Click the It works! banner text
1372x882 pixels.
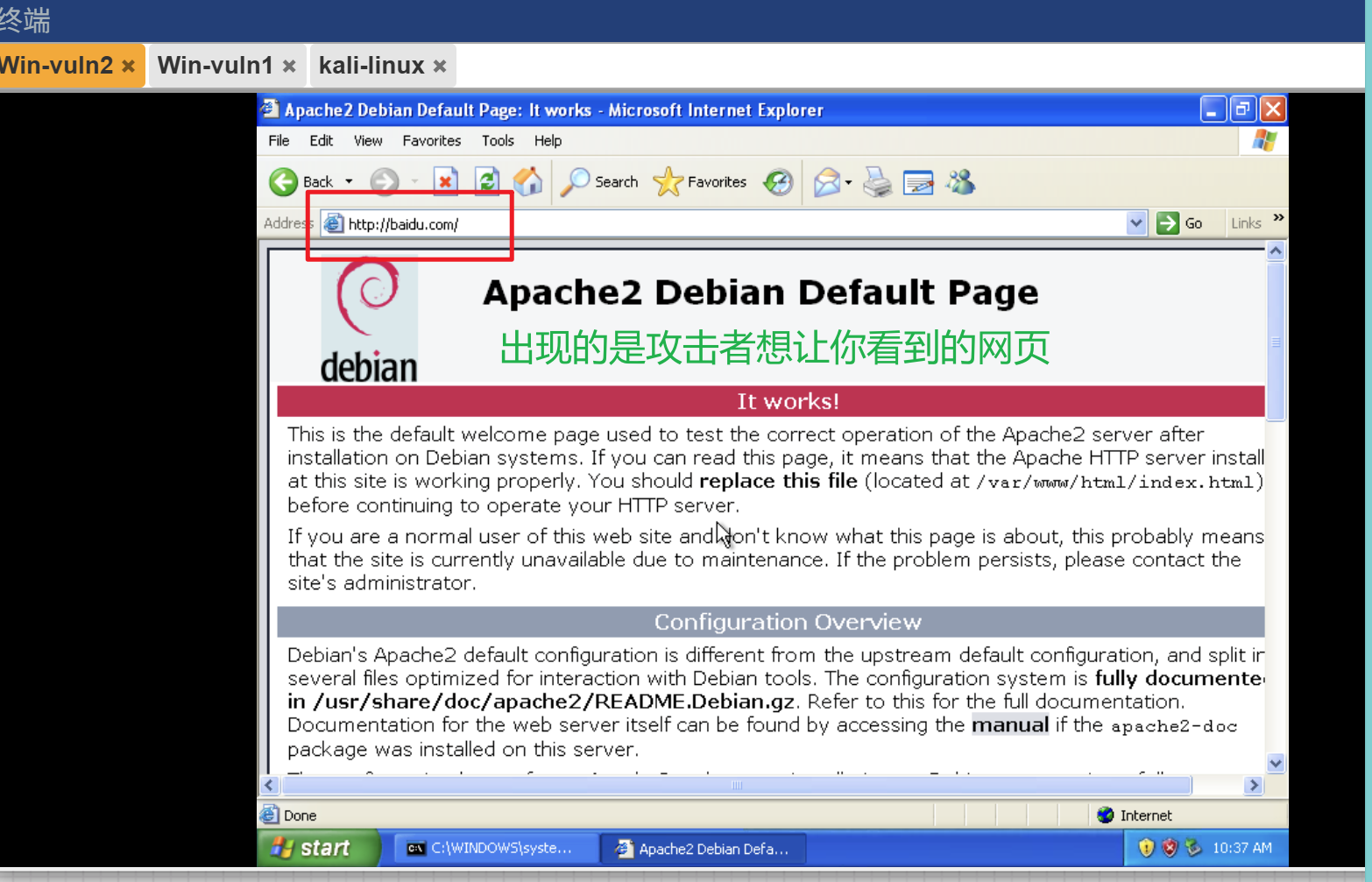[x=788, y=401]
